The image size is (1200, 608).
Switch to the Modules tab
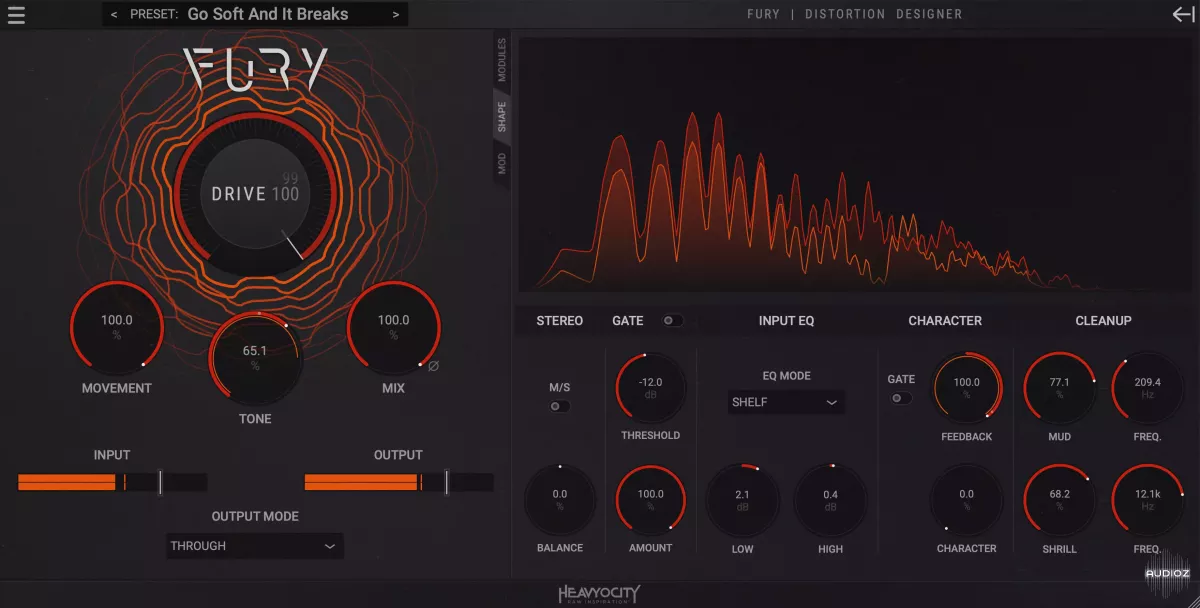coord(502,60)
